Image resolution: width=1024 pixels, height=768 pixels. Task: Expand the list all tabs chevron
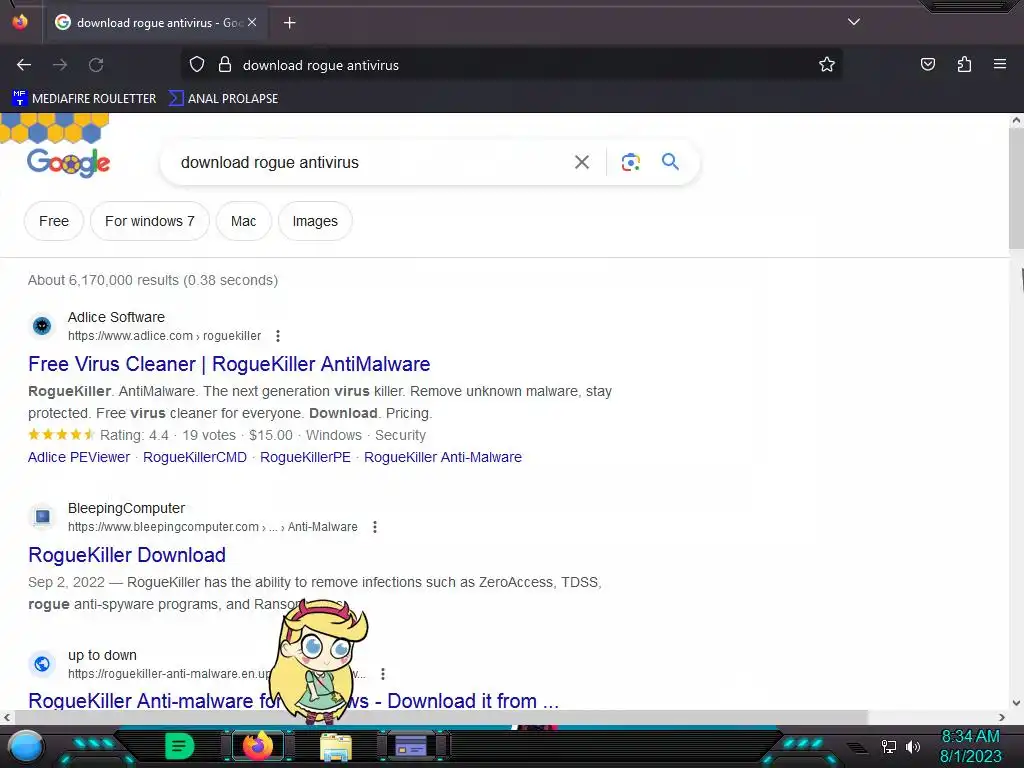(x=854, y=22)
